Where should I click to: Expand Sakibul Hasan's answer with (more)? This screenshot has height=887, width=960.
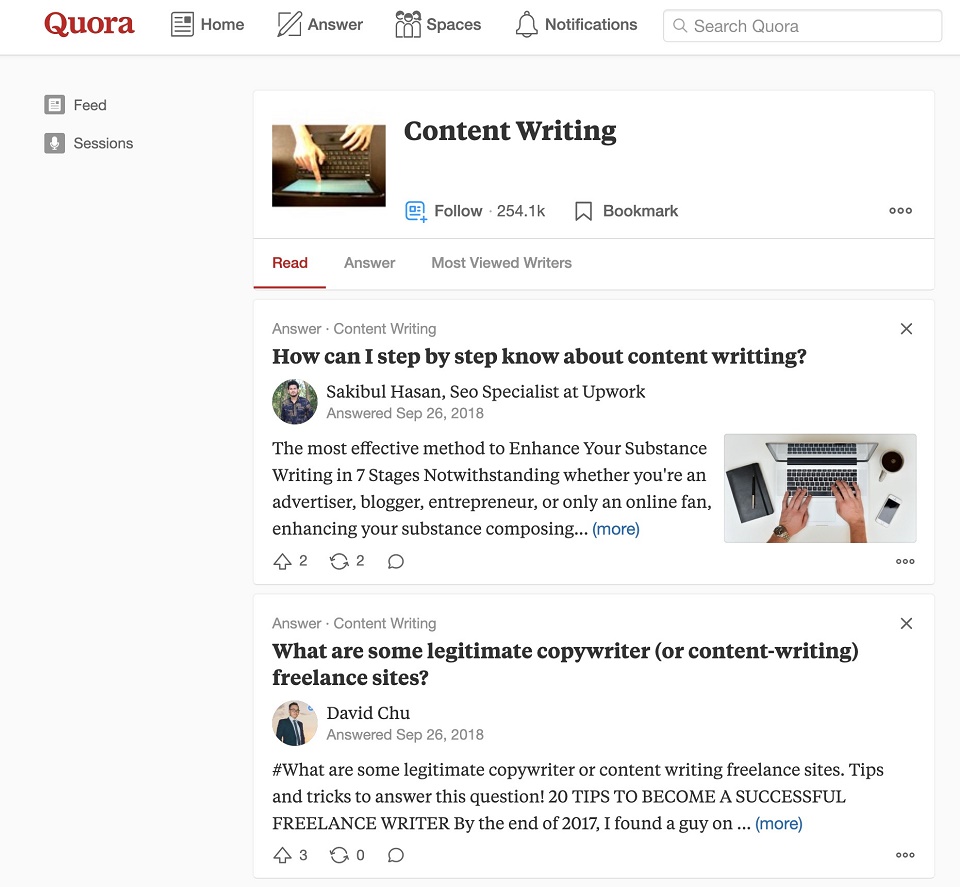[x=615, y=529]
